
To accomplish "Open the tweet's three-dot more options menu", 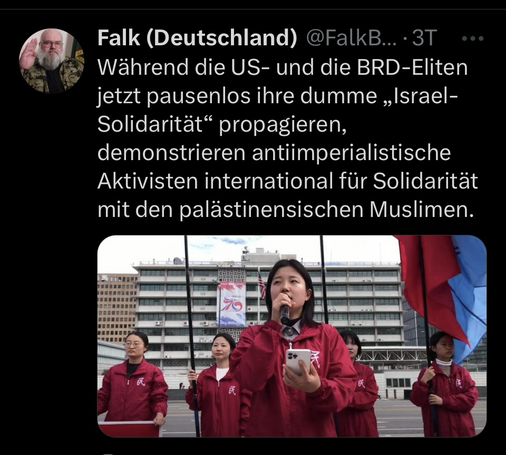I will [473, 39].
